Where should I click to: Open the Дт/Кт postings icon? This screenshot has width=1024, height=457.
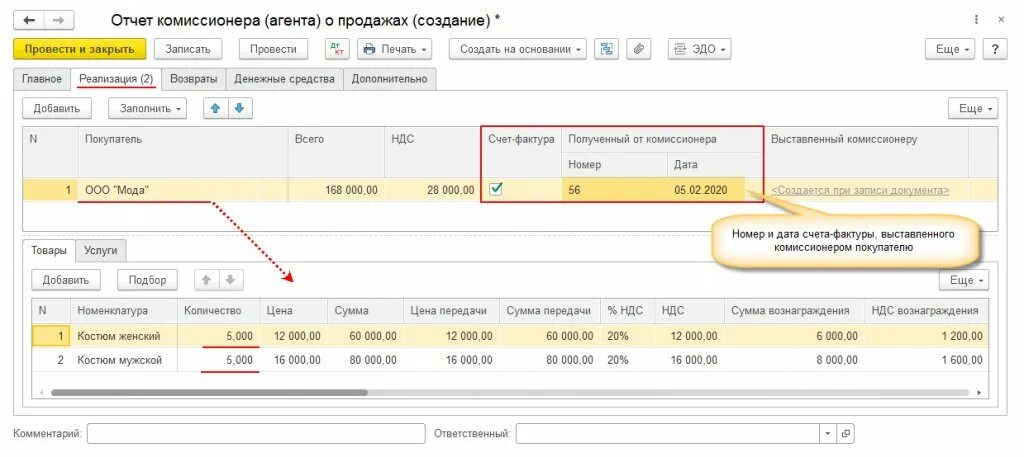(338, 49)
